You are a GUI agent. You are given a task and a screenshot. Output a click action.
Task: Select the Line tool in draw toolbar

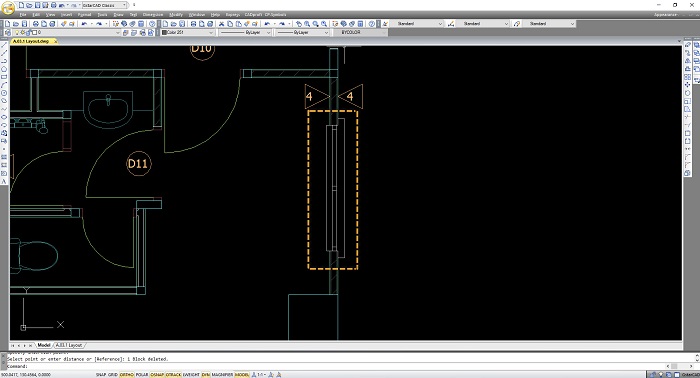pos(4,45)
